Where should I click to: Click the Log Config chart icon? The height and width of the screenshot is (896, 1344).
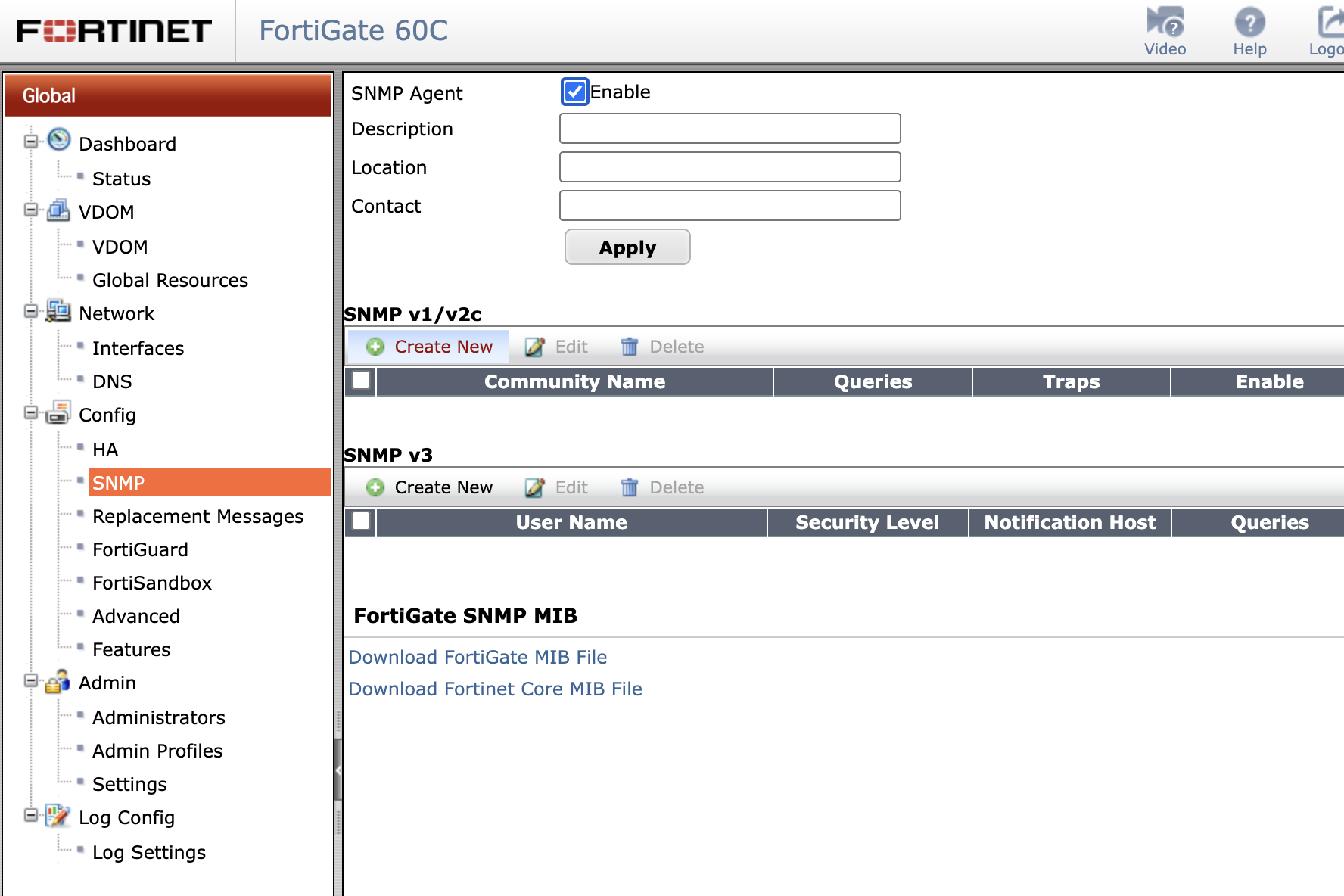coord(58,816)
